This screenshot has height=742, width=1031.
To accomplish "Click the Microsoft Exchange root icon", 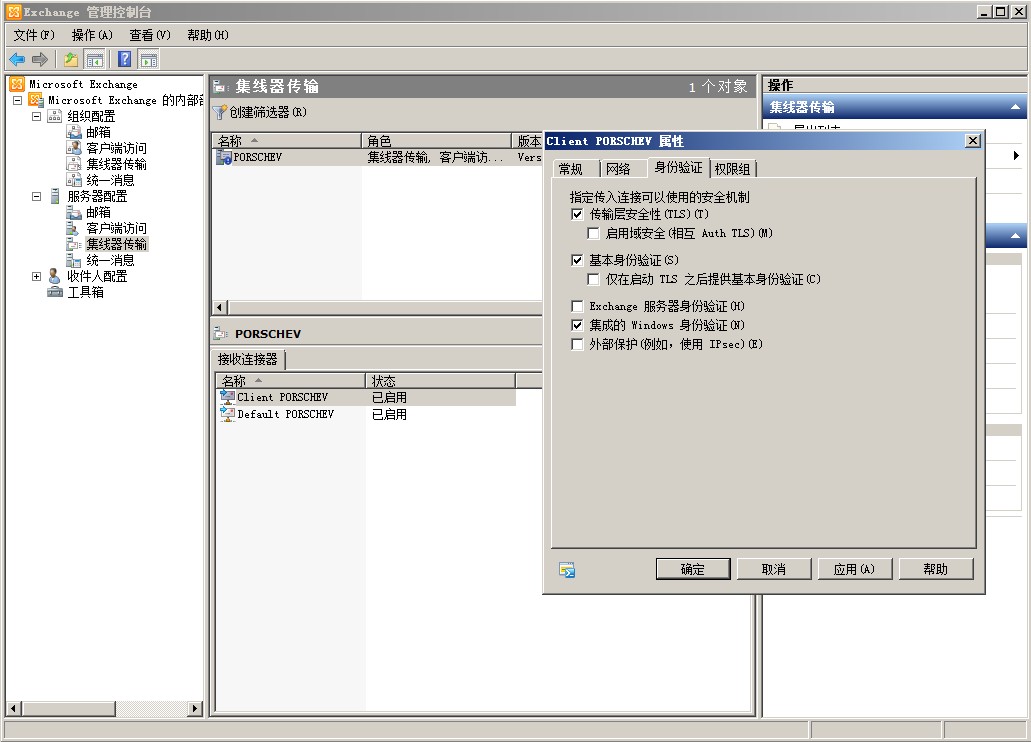I will (17, 84).
